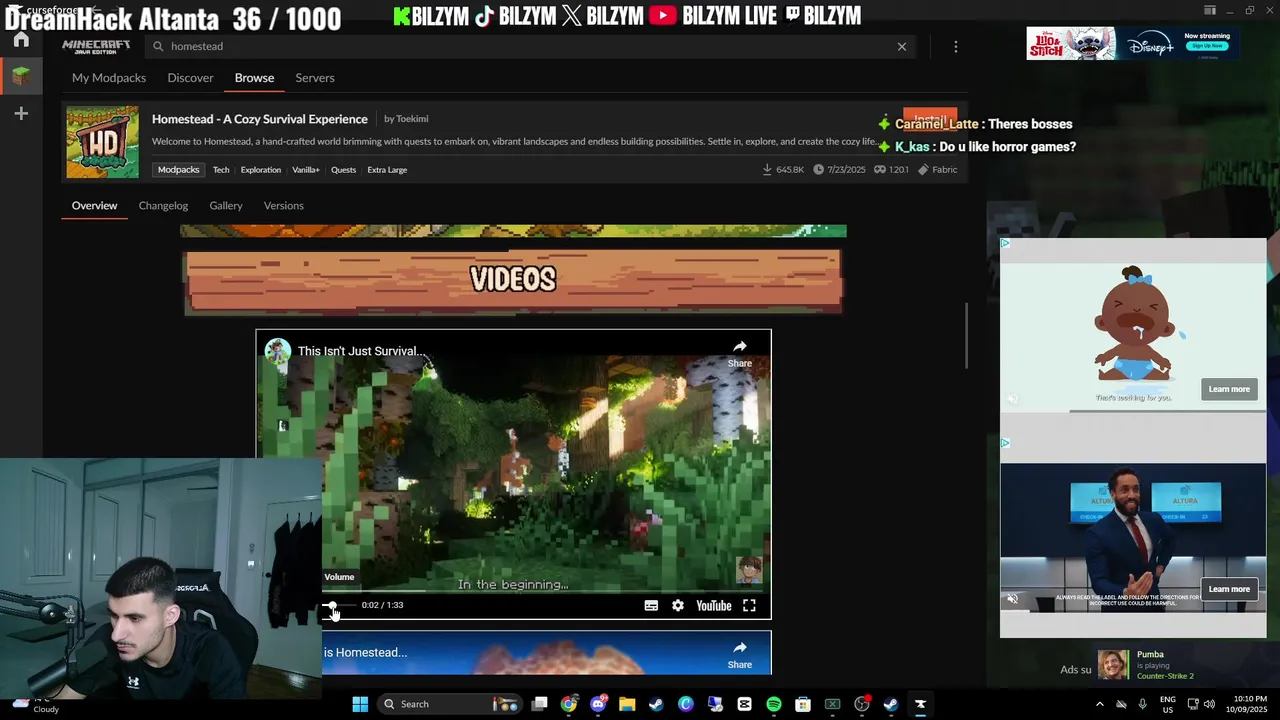Open the Changelog tab

163,206
